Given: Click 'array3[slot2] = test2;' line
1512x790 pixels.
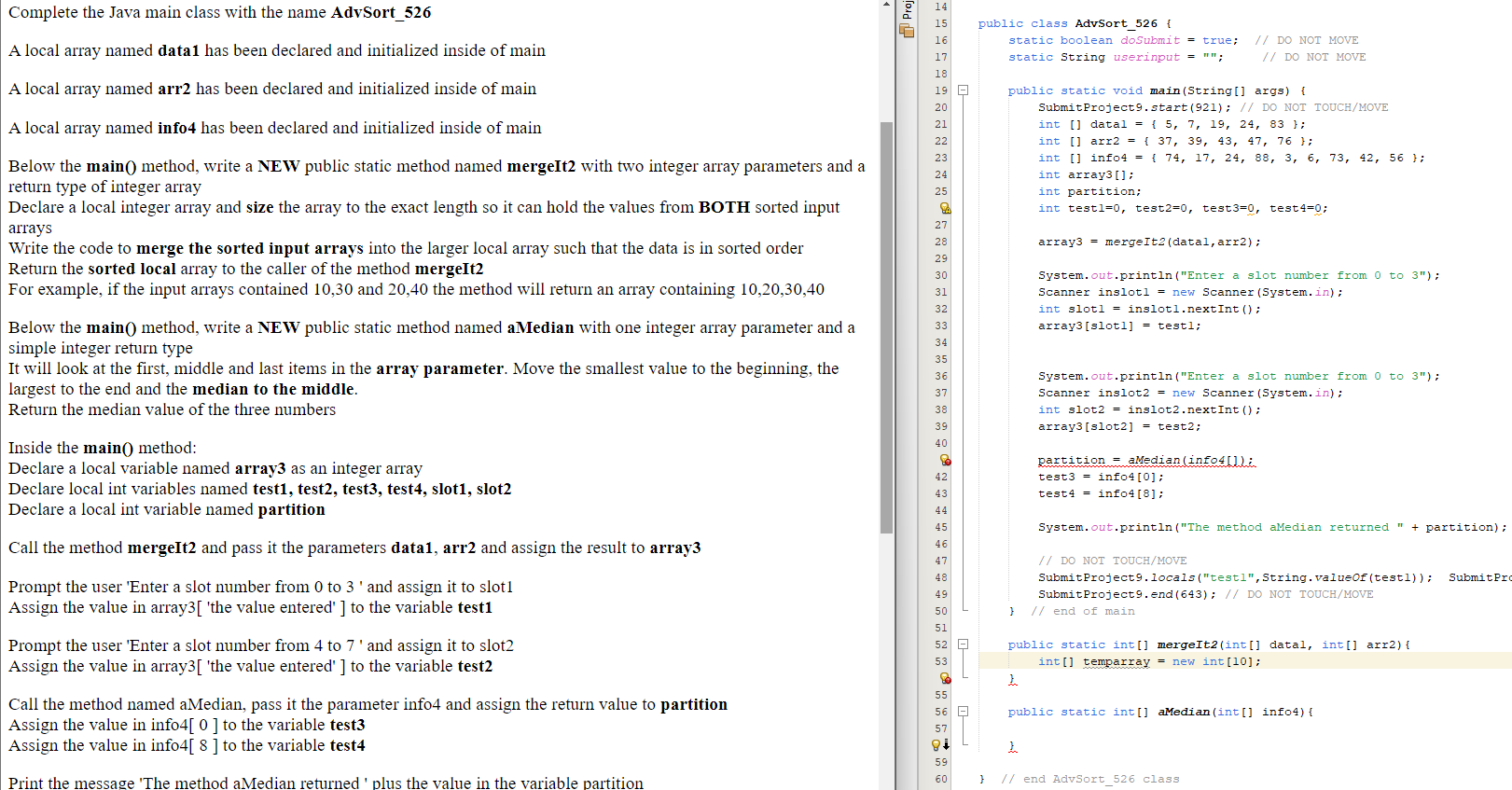Looking at the screenshot, I should coord(1120,426).
